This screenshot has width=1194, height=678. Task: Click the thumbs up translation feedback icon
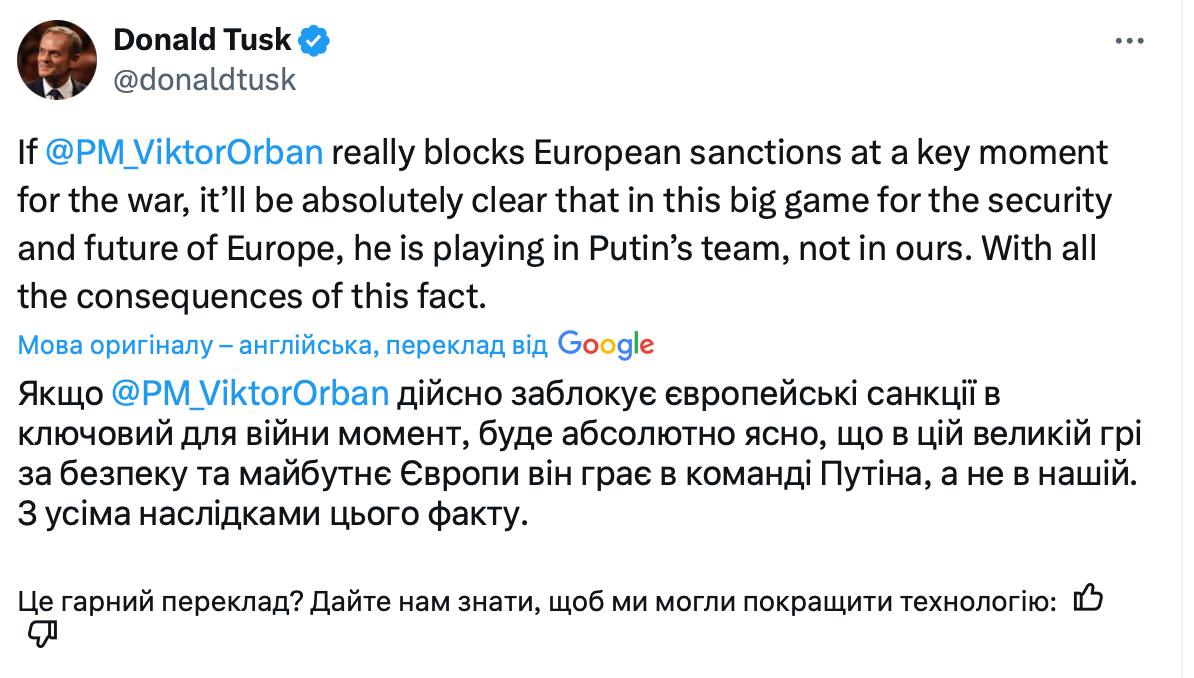1087,599
